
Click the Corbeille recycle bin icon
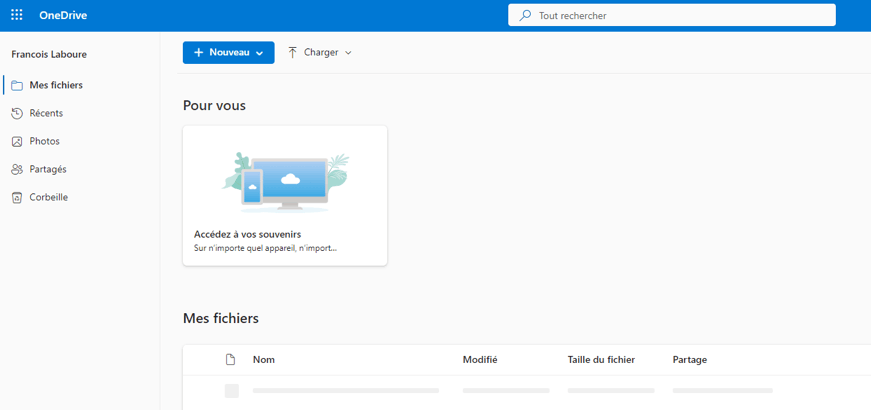(17, 197)
